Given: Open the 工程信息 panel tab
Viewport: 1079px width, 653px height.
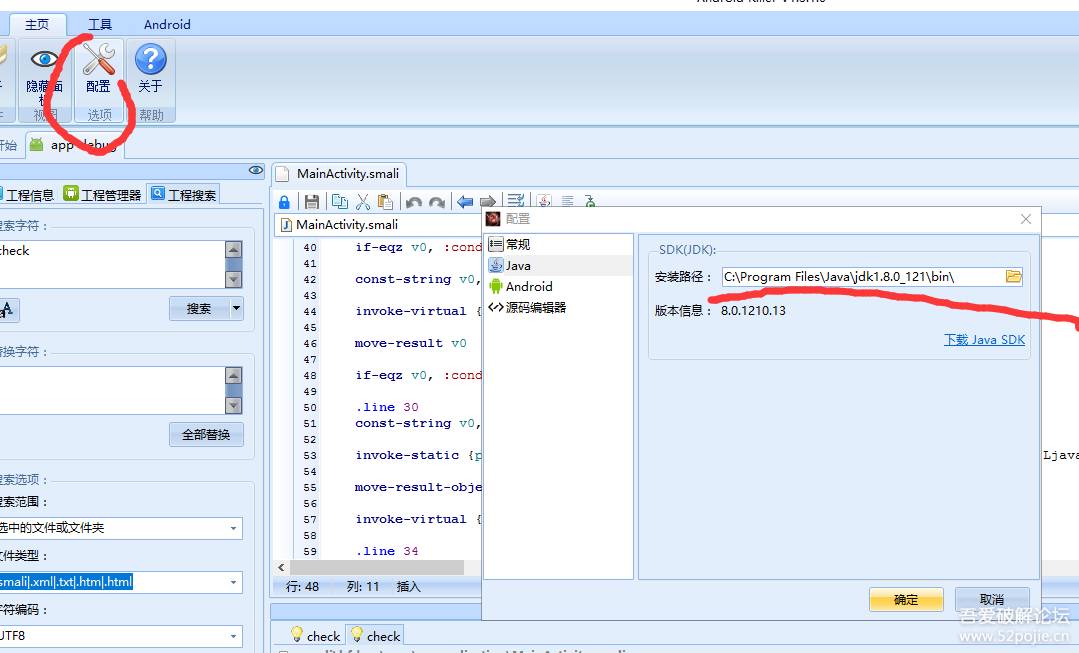Looking at the screenshot, I should click(x=28, y=195).
